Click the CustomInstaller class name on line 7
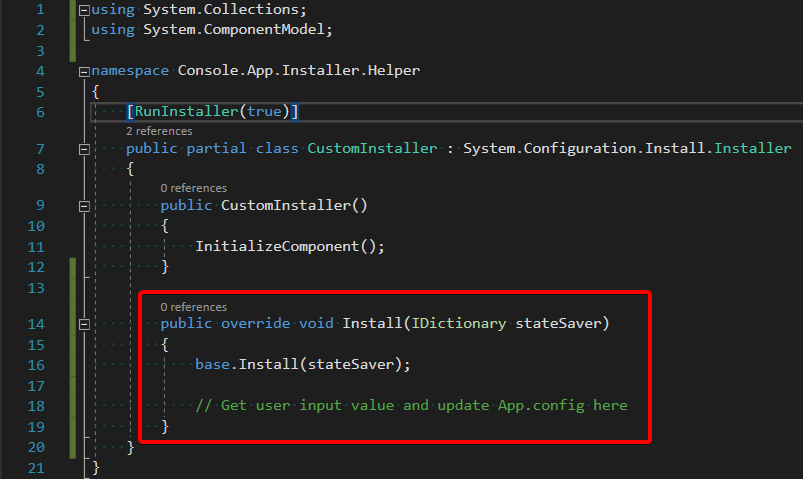Image resolution: width=803 pixels, height=479 pixels. pyautogui.click(x=372, y=148)
